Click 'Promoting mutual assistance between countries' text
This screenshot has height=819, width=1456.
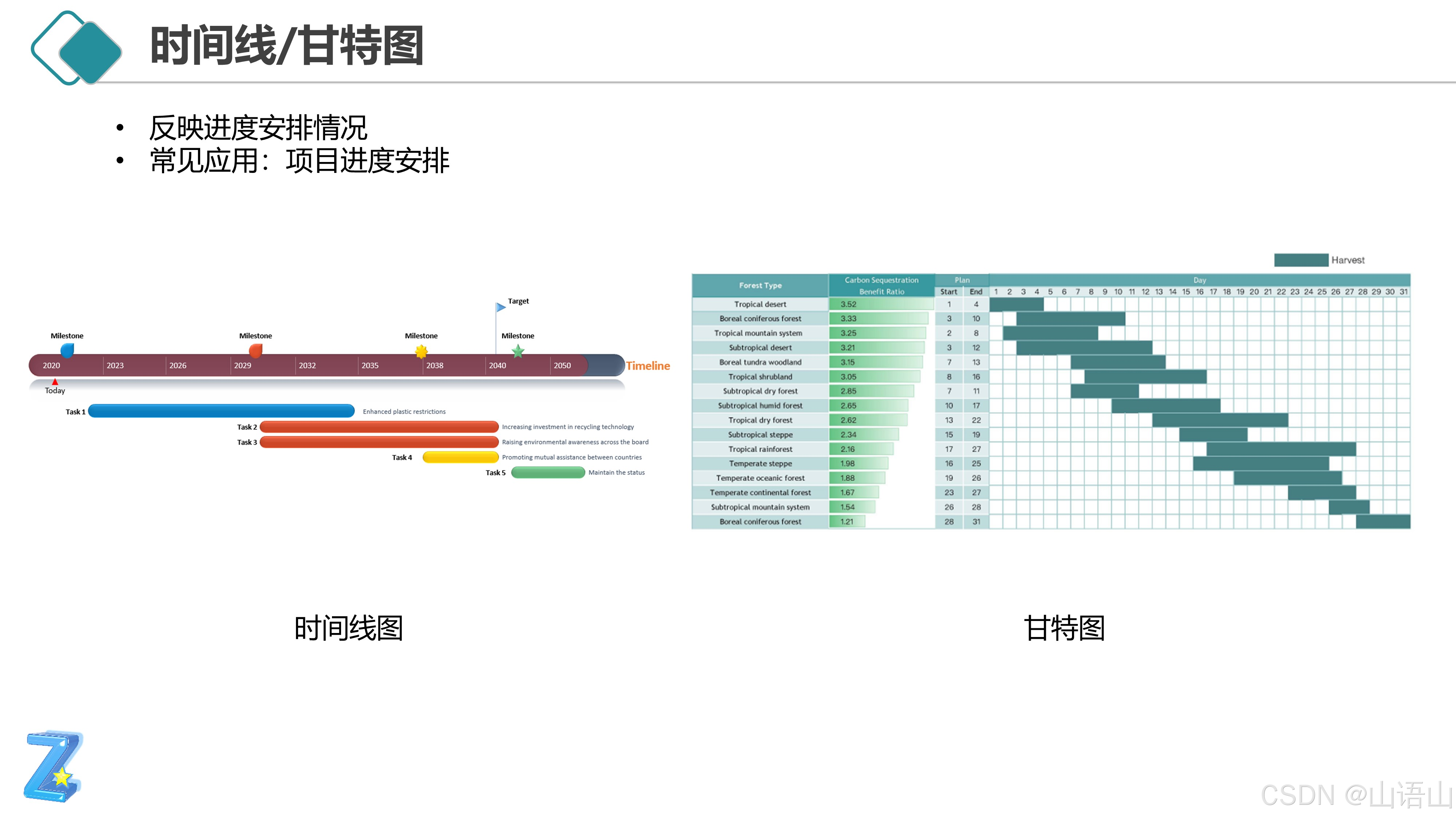(x=572, y=457)
